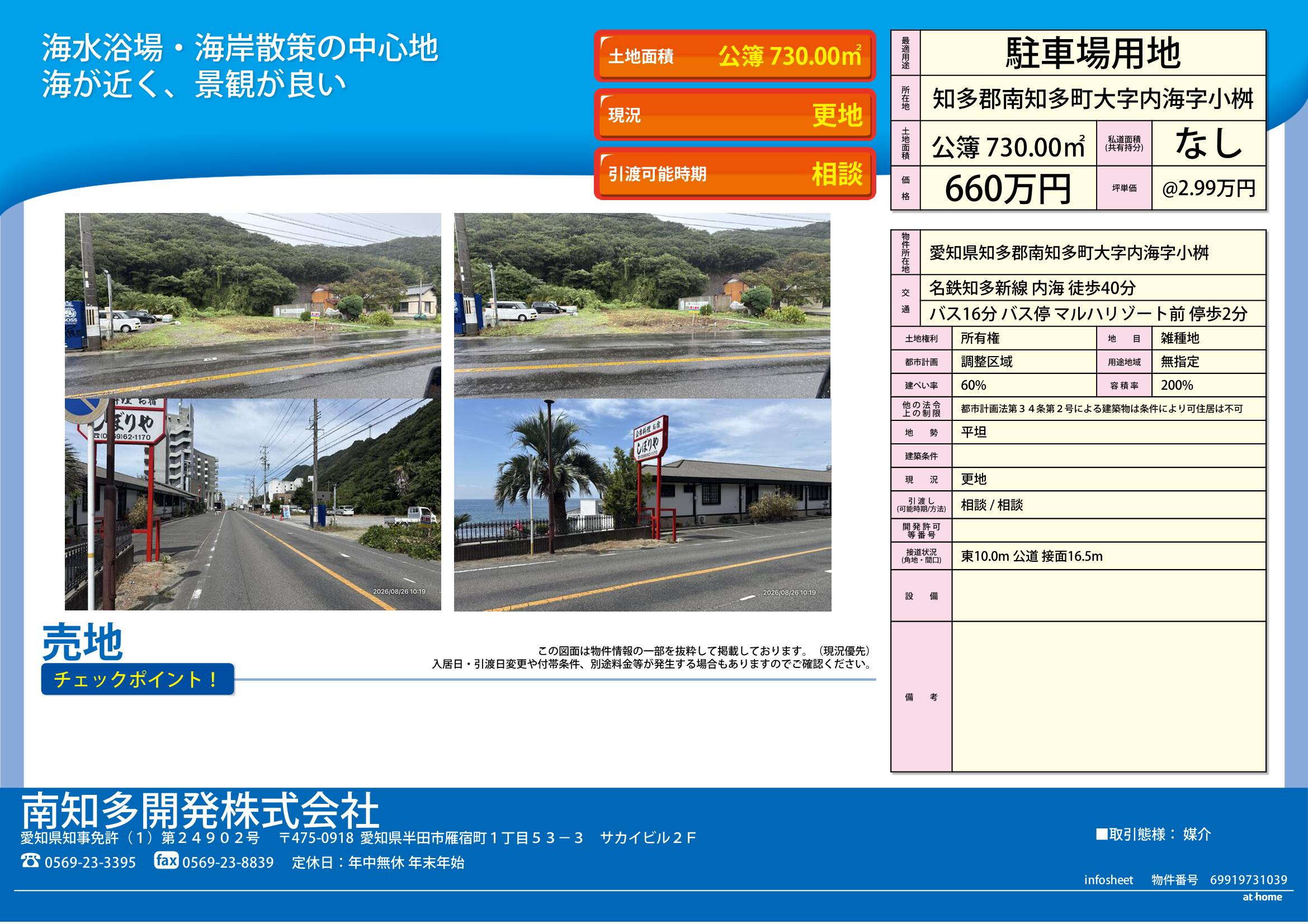Select the 〒475-0918 office address

point(488,839)
